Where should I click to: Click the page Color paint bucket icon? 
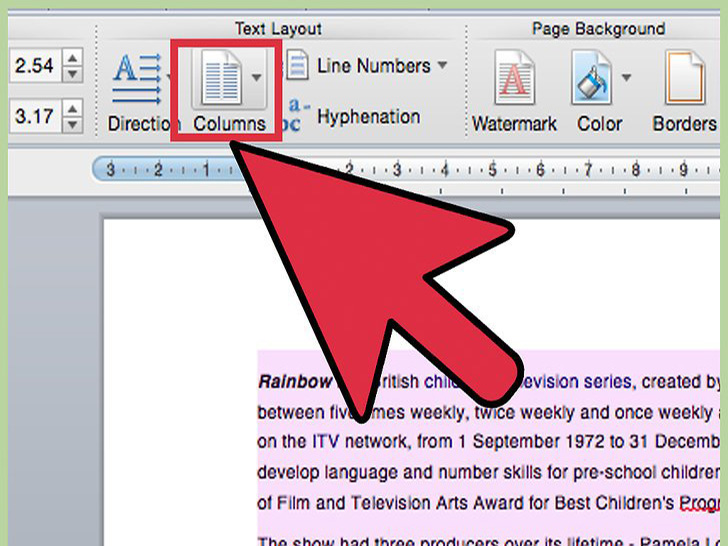[x=592, y=77]
